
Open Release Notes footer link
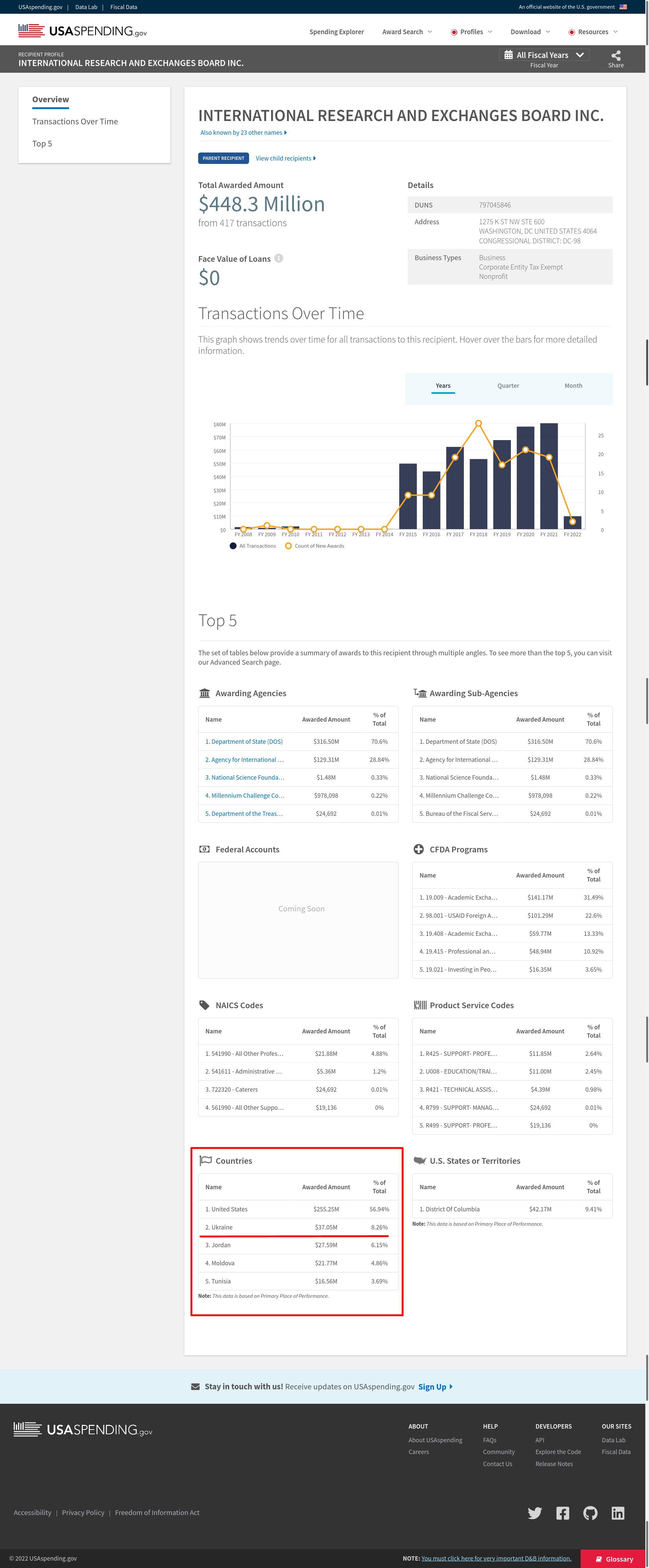(x=554, y=1463)
